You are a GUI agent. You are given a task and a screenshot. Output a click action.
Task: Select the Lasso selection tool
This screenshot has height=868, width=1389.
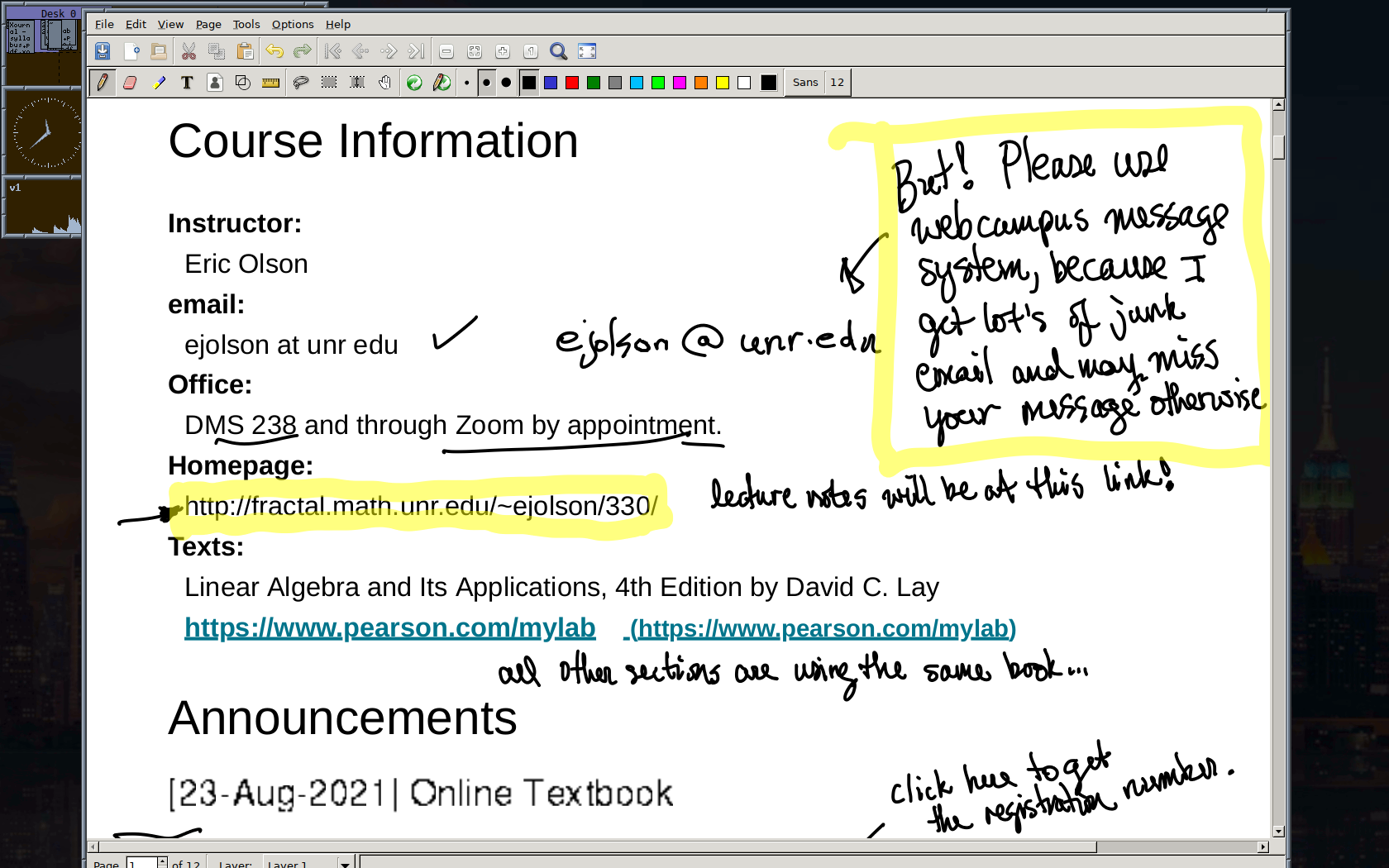pos(301,83)
